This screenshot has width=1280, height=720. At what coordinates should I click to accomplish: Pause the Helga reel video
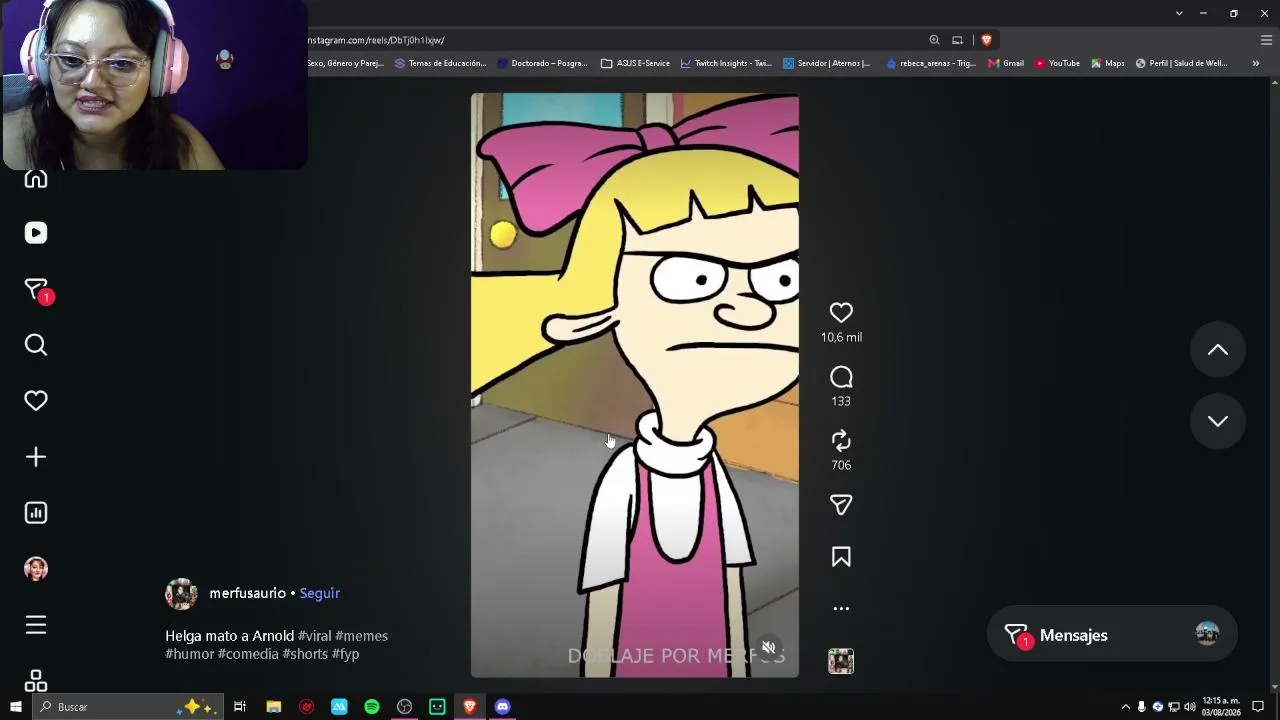[635, 385]
